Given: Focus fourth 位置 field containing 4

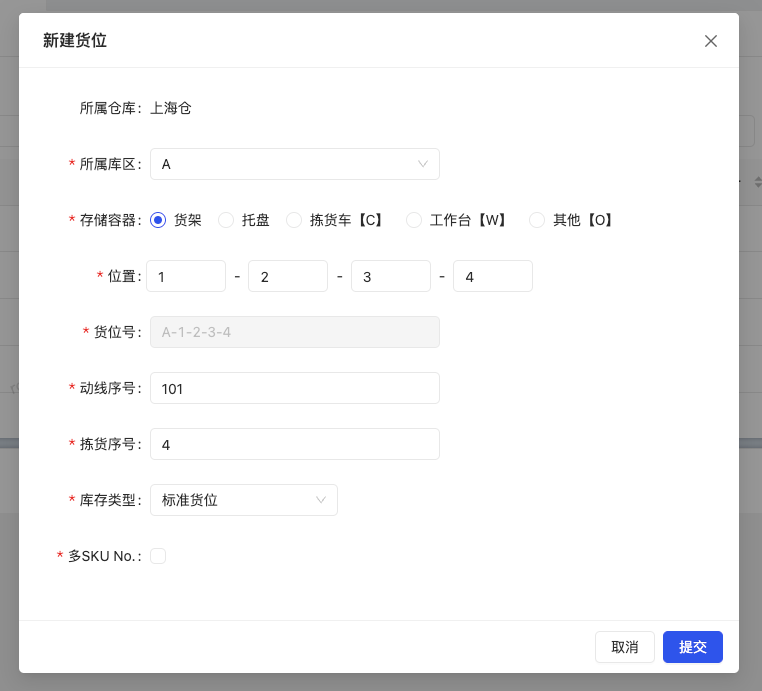Looking at the screenshot, I should click(493, 276).
